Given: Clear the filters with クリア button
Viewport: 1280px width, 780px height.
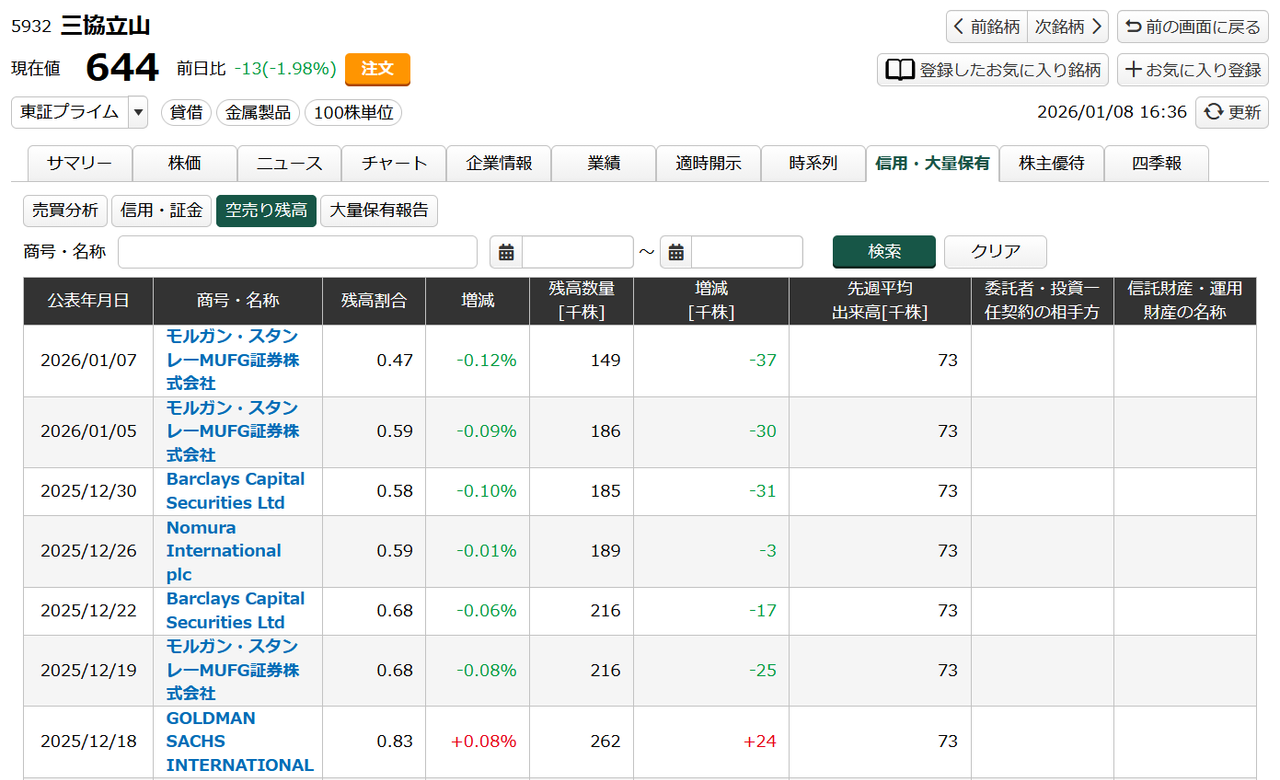Looking at the screenshot, I should click(995, 252).
